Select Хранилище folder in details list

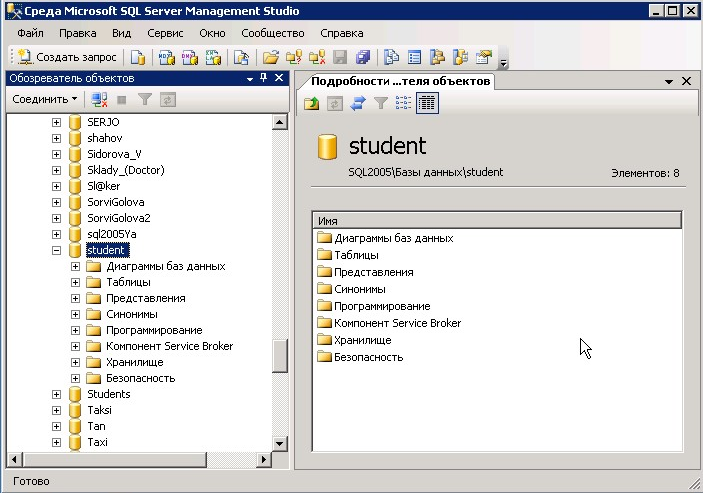[x=362, y=340]
